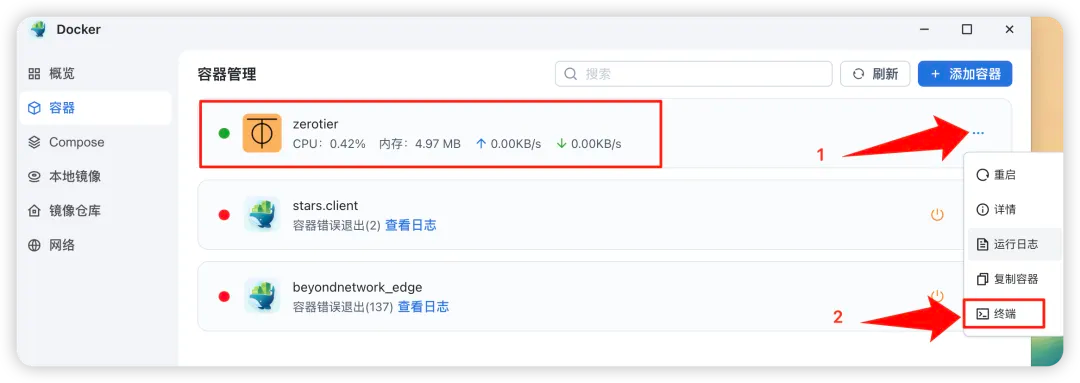This screenshot has width=1080, height=383.
Task: Open 查看日志 link for beyondnetwork_edge
Action: pyautogui.click(x=424, y=307)
